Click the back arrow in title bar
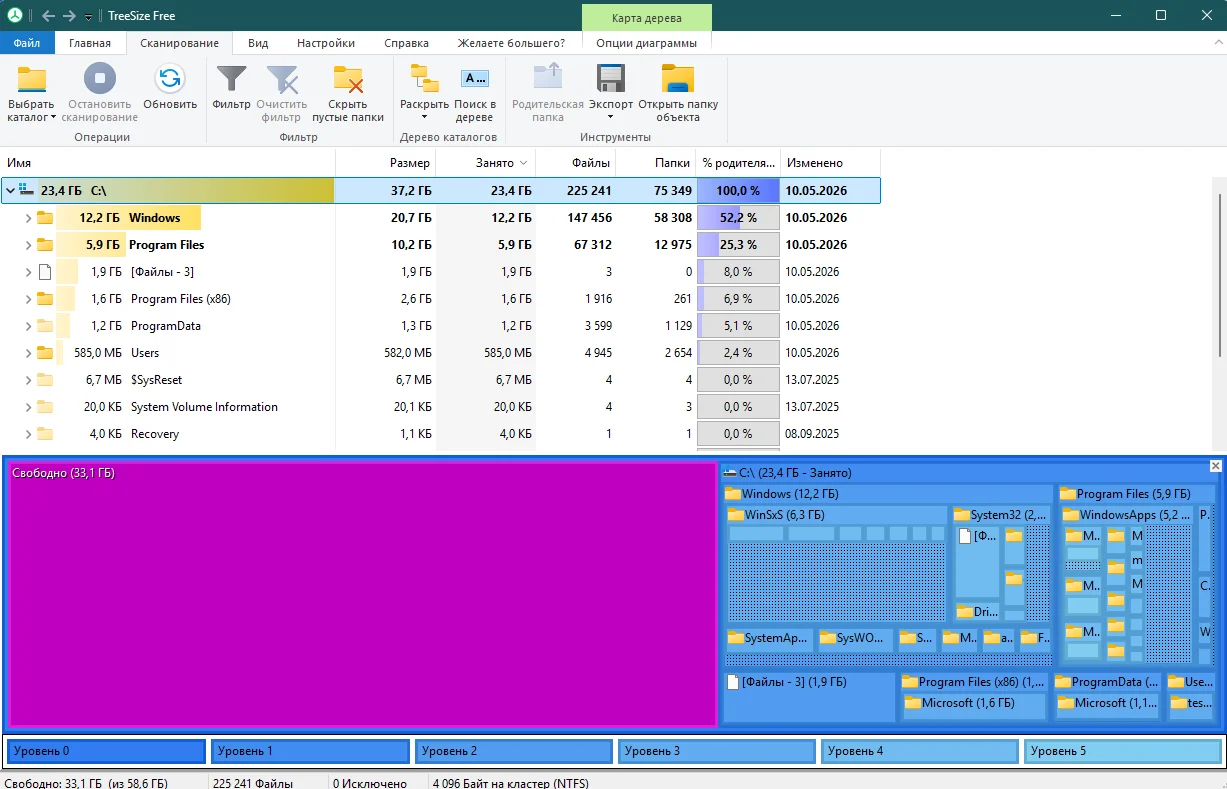This screenshot has width=1227, height=789. pyautogui.click(x=48, y=16)
